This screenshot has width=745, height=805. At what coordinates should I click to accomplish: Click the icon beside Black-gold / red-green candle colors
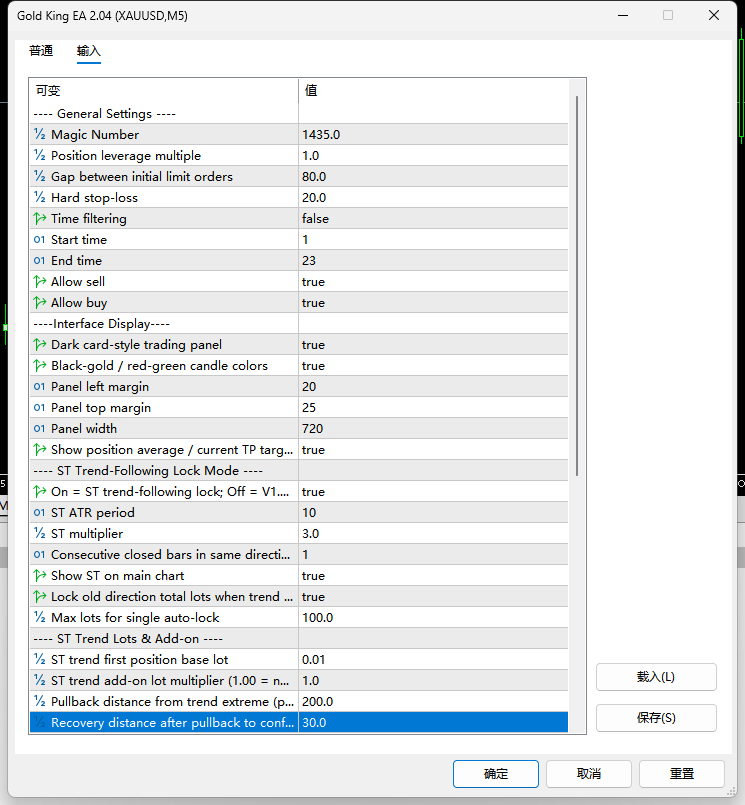(40, 366)
